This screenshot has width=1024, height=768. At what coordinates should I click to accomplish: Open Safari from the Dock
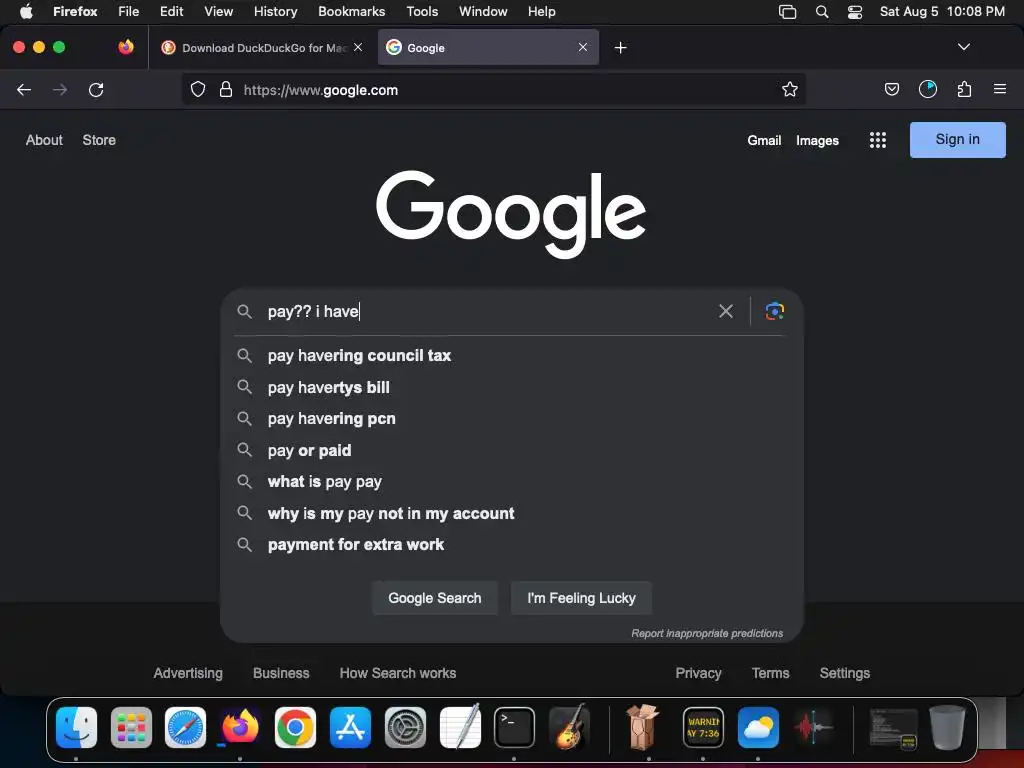tap(185, 727)
